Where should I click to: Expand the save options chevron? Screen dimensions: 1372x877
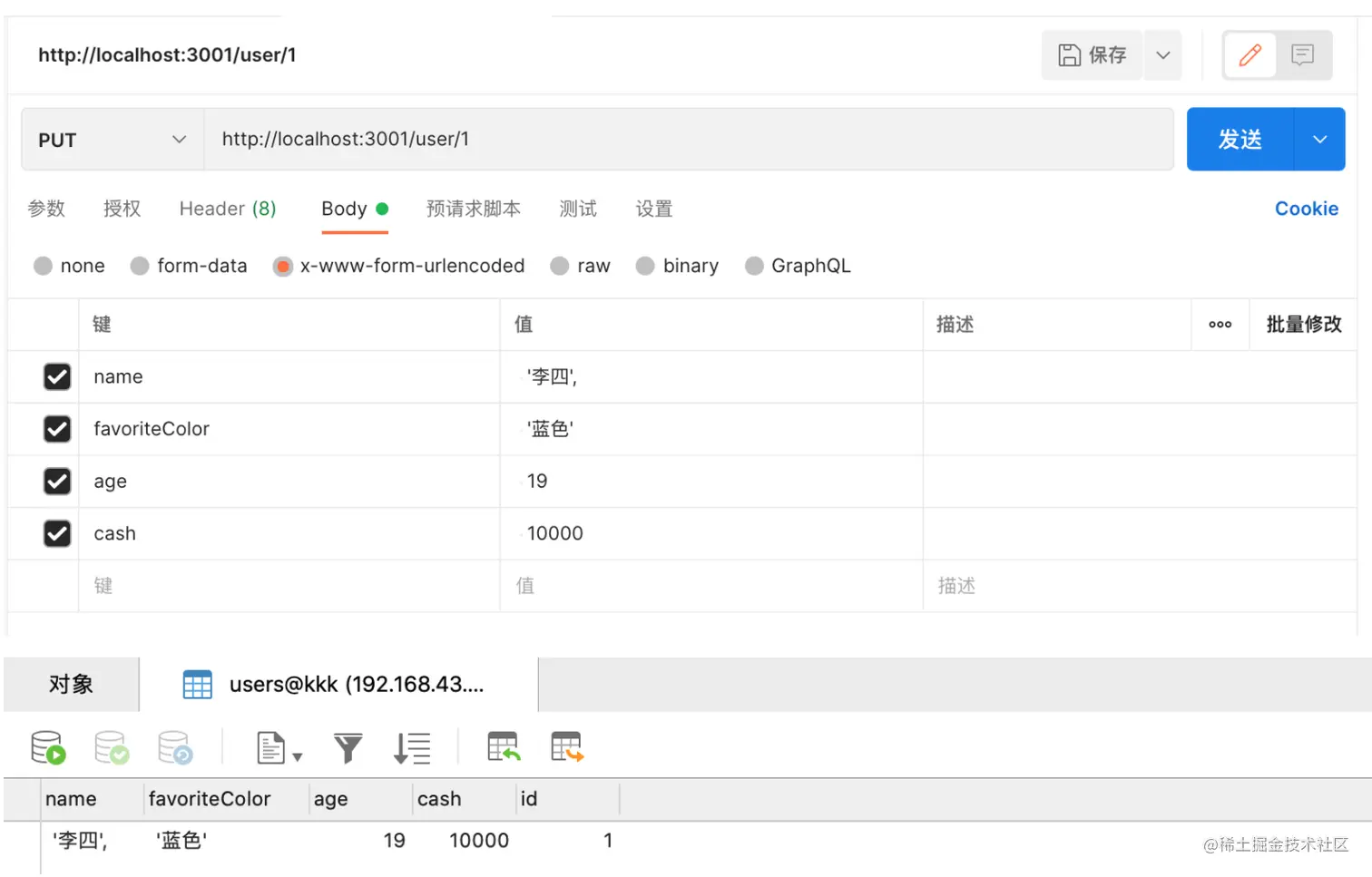click(1163, 55)
